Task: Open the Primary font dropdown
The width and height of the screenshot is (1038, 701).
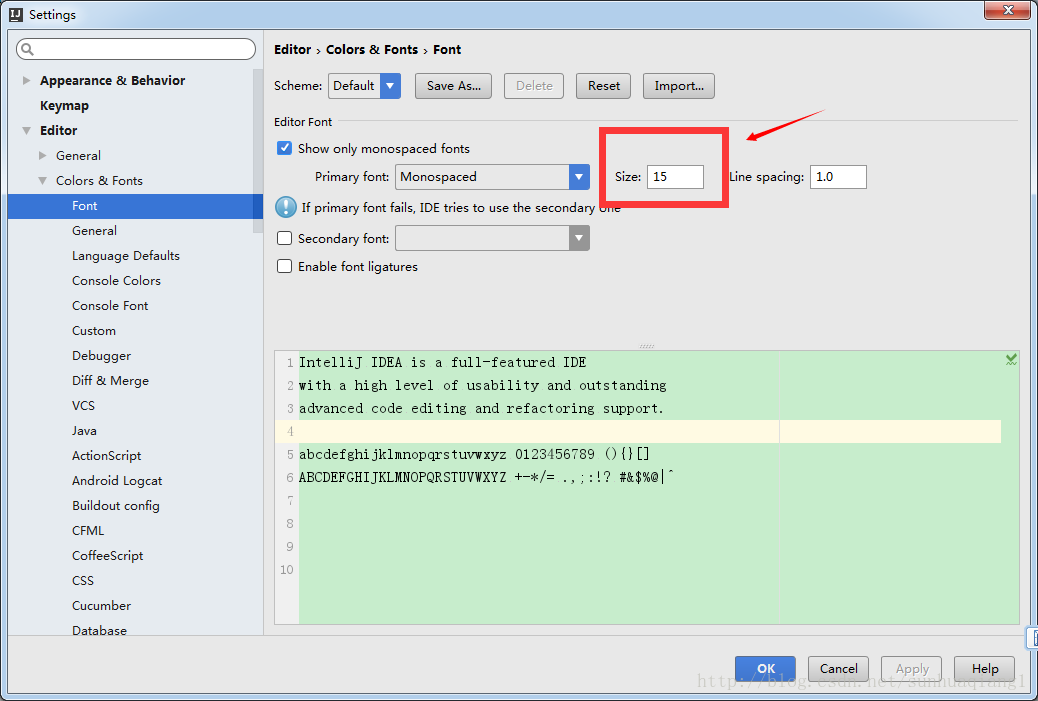Action: click(578, 176)
